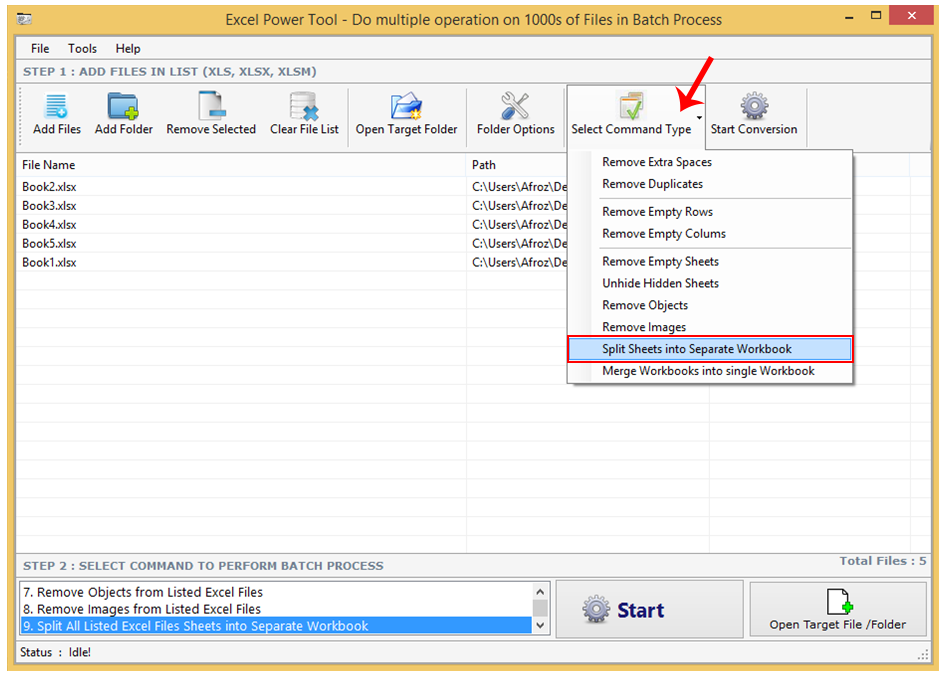The image size is (946, 677).
Task: Select Book5.xlsx in file list
Action: coord(49,243)
